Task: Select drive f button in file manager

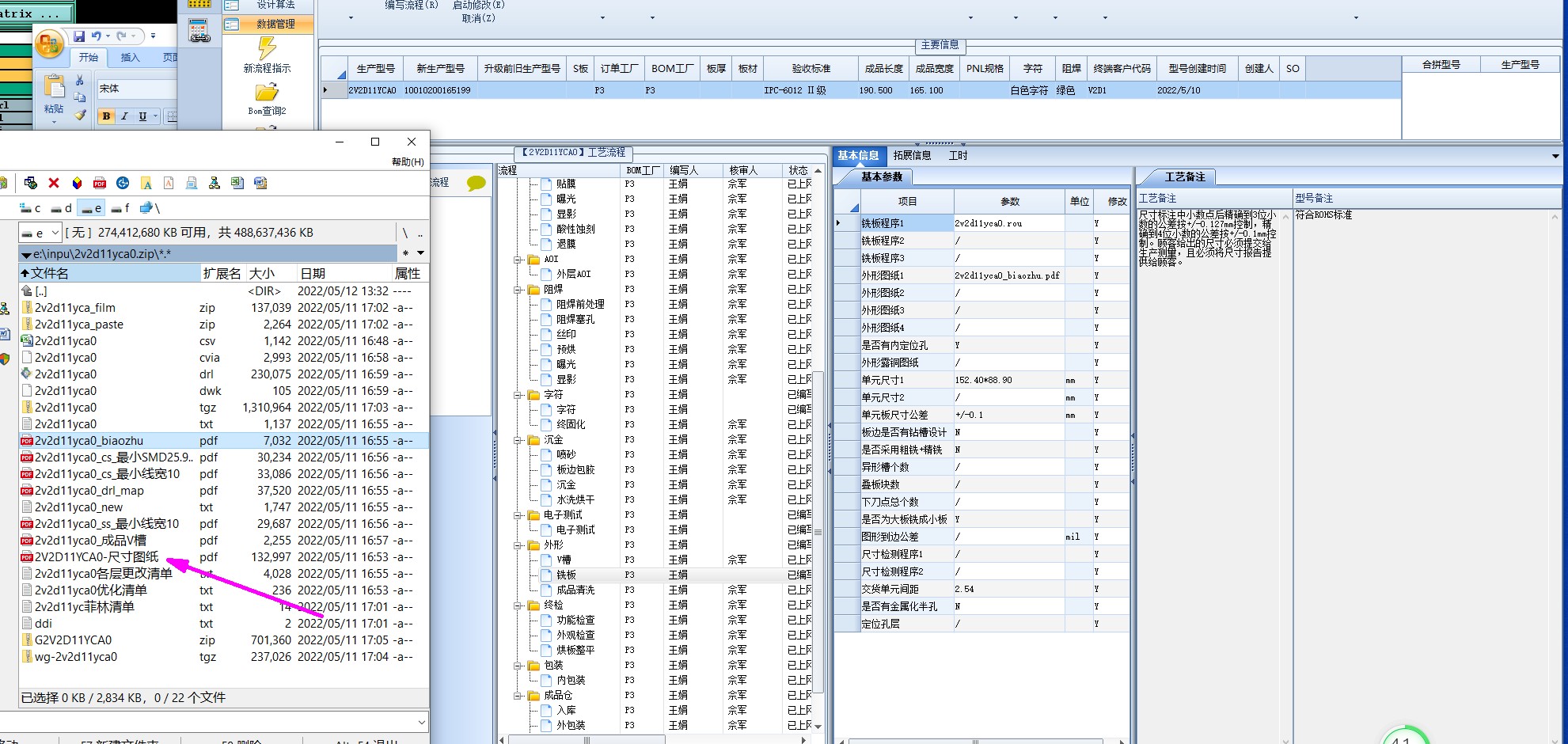Action: point(120,208)
